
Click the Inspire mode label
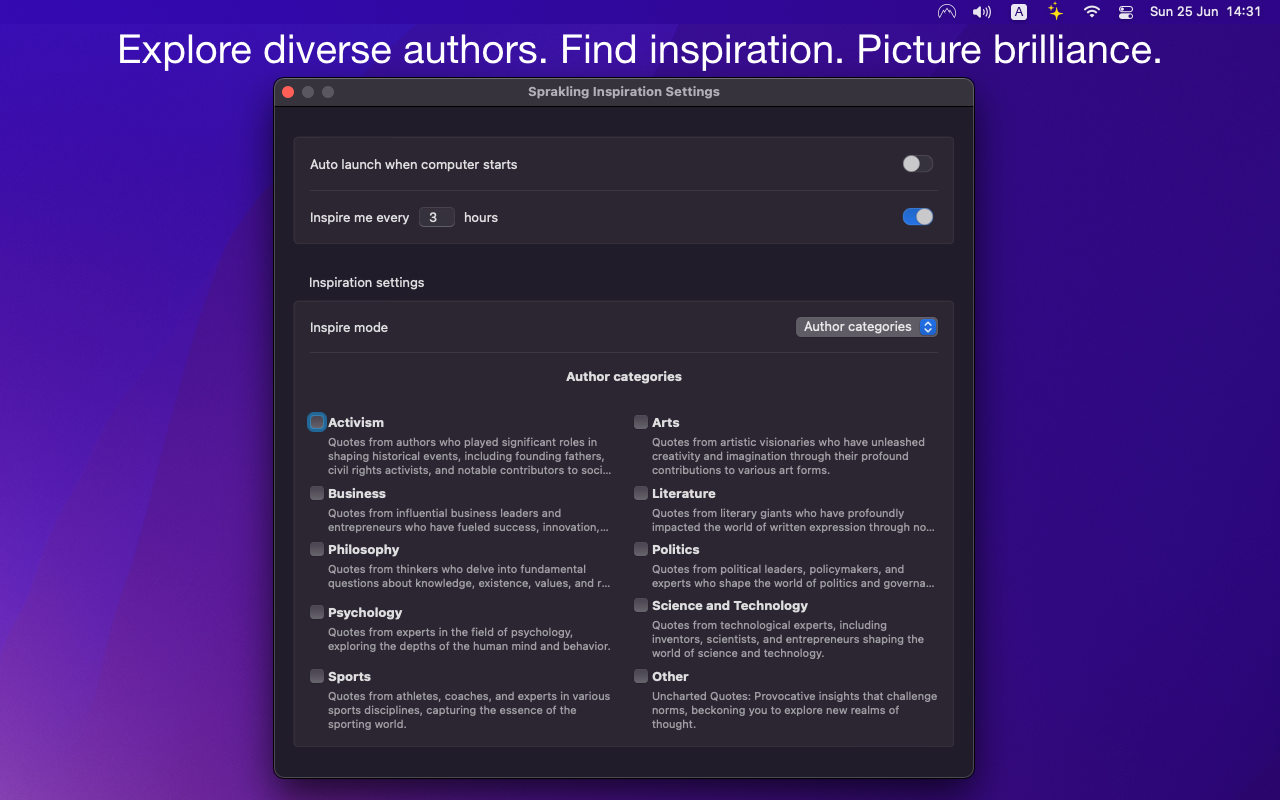click(349, 327)
